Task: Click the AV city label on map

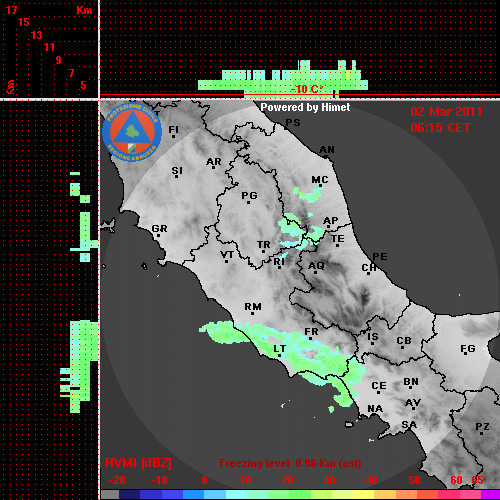Action: click(x=413, y=403)
